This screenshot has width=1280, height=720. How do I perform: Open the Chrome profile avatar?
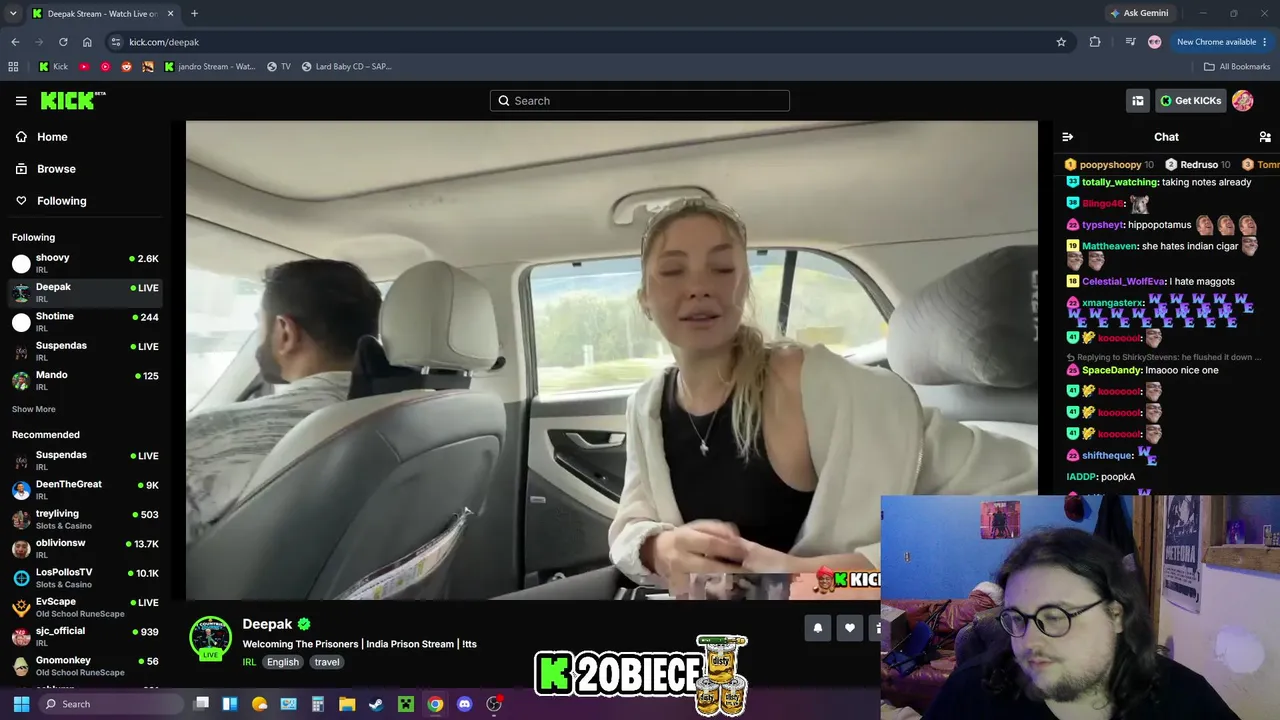tap(1155, 42)
